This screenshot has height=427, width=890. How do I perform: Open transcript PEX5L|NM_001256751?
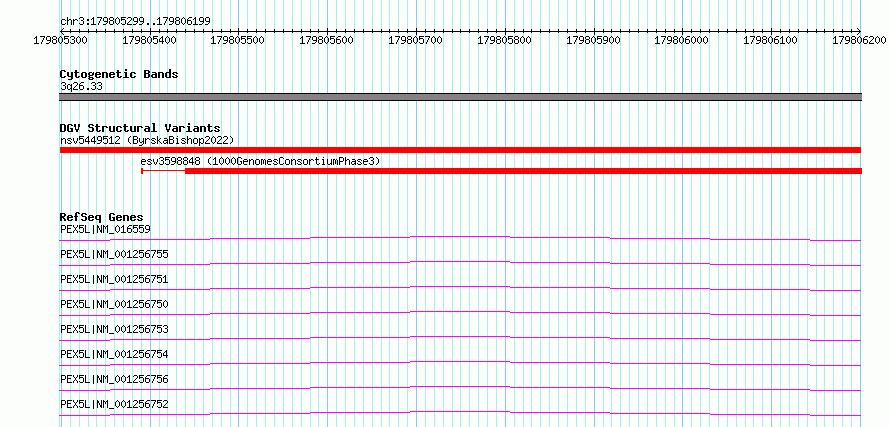pyautogui.click(x=114, y=279)
